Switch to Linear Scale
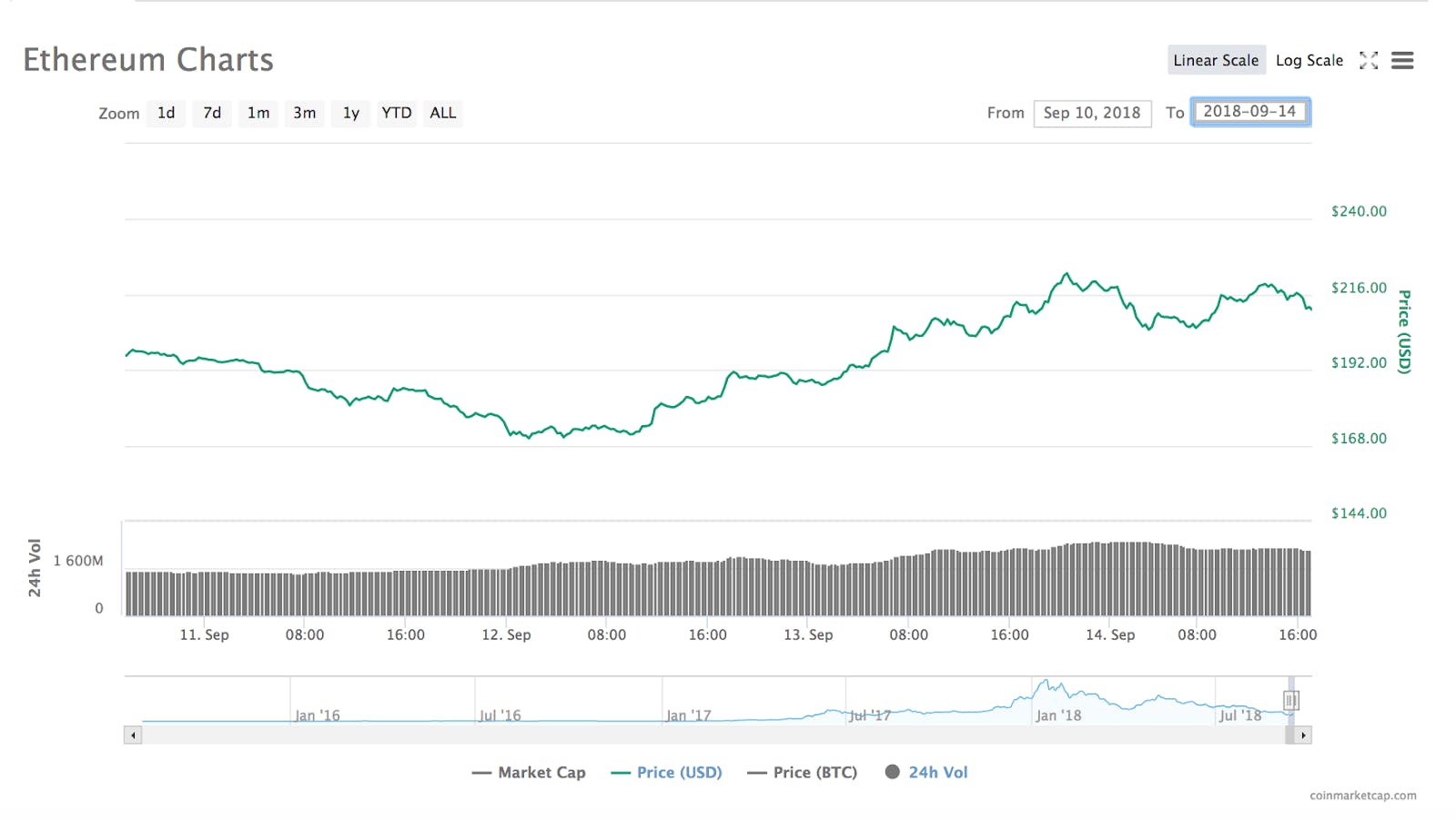 pyautogui.click(x=1216, y=60)
